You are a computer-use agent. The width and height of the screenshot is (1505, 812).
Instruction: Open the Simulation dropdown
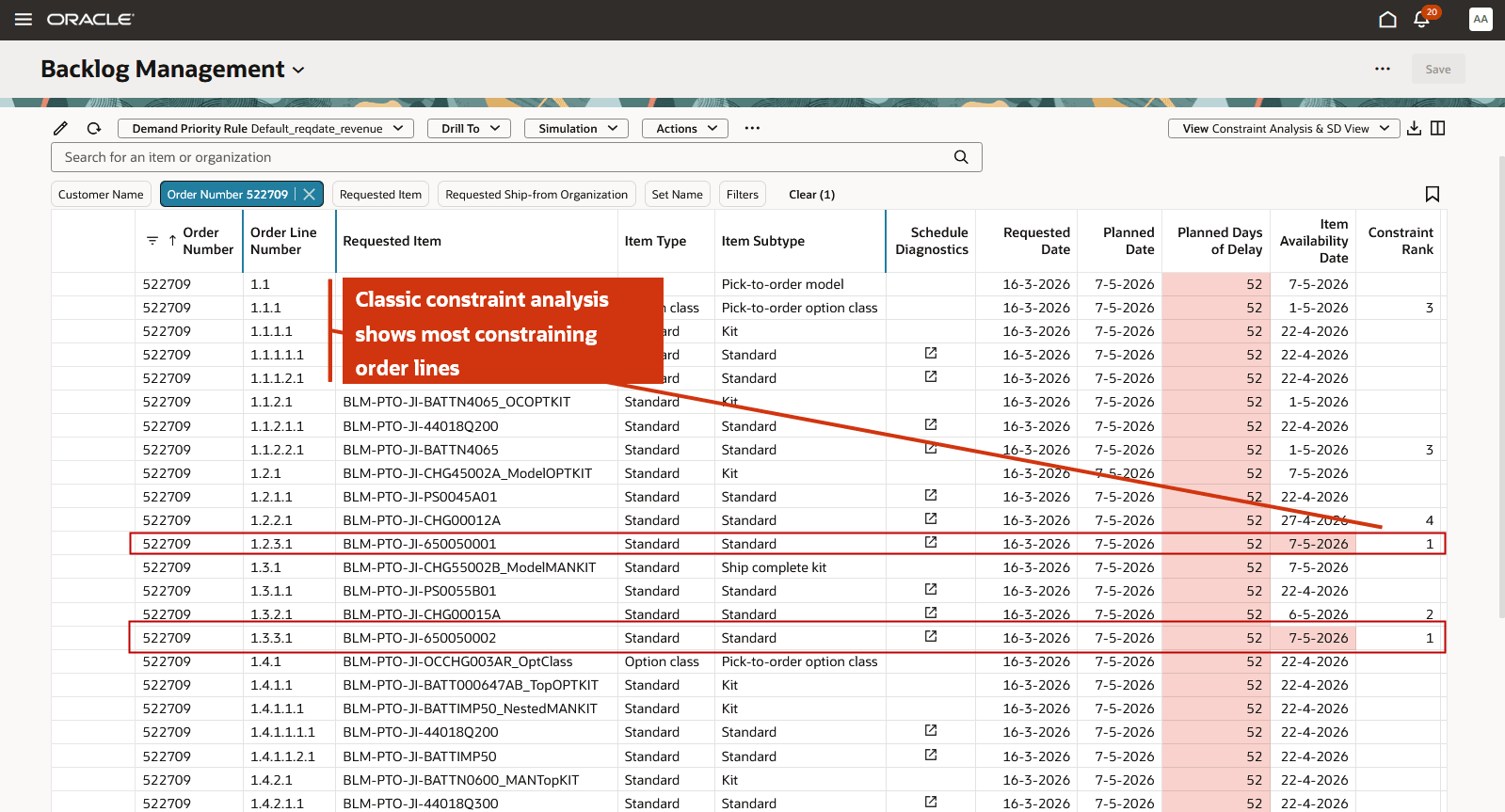pyautogui.click(x=576, y=128)
